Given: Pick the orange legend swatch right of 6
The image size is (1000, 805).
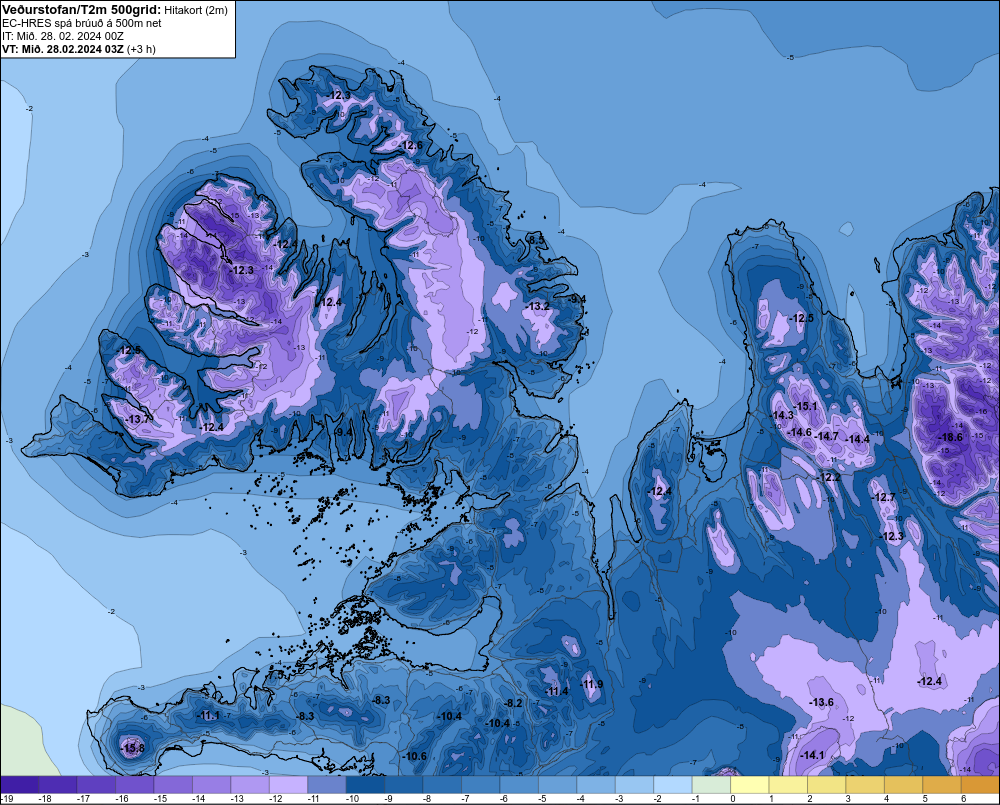Looking at the screenshot, I should coord(980,784).
